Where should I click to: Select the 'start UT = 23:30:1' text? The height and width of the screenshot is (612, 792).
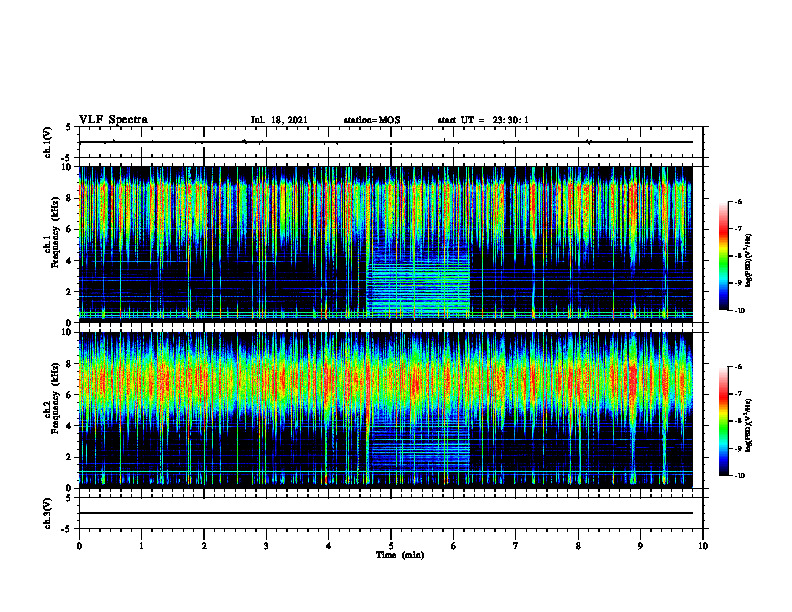pos(483,120)
